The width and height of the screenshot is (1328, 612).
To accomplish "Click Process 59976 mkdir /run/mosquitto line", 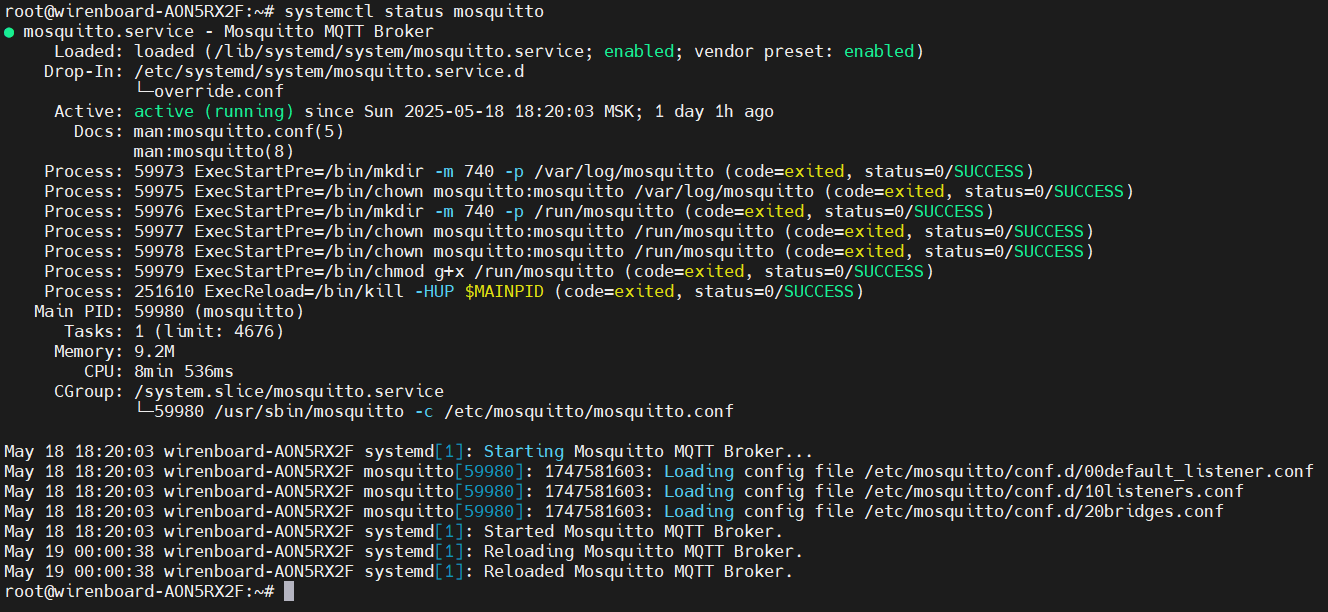I will click(x=519, y=211).
